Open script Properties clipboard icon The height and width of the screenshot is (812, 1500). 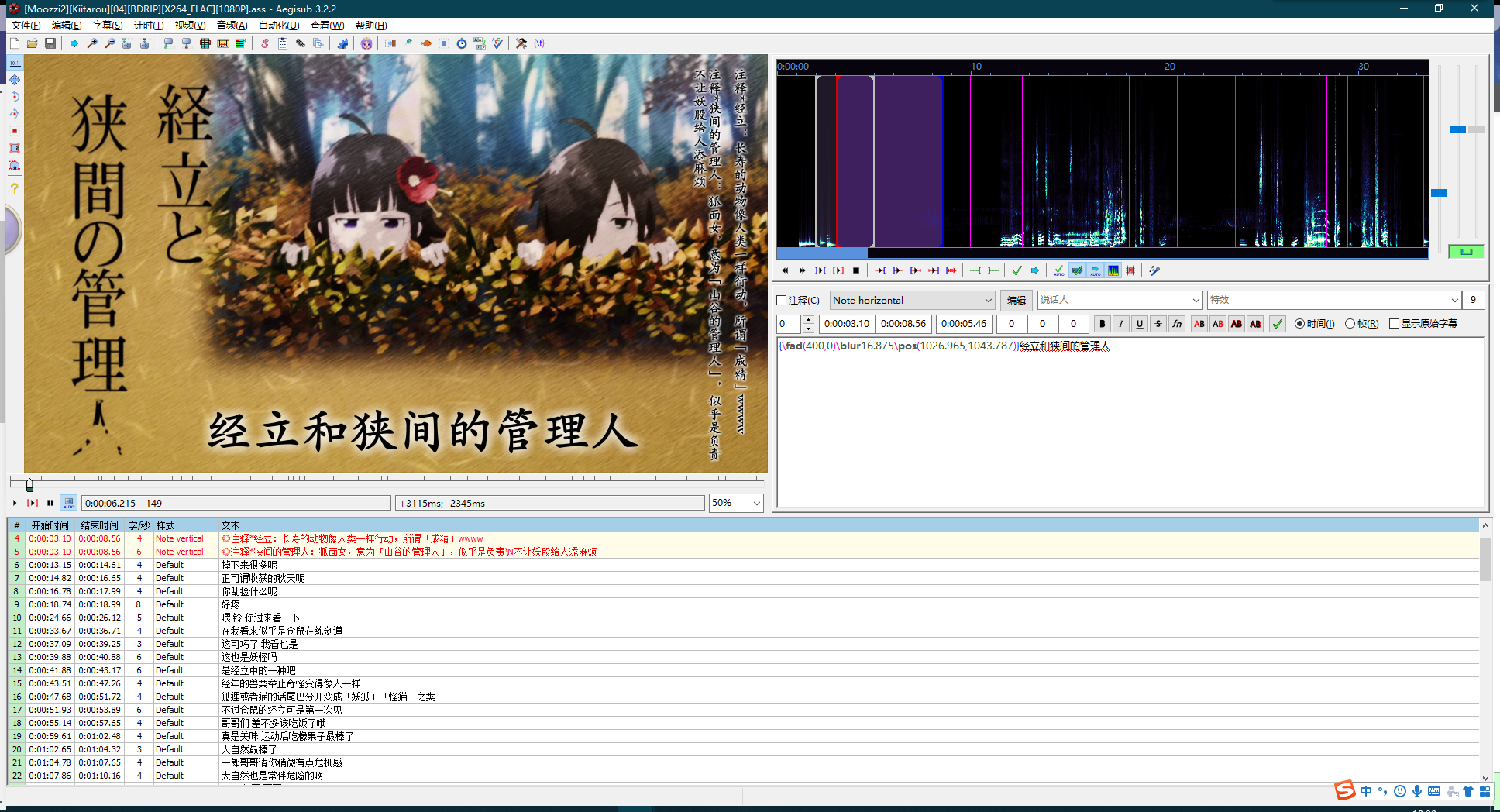(283, 43)
